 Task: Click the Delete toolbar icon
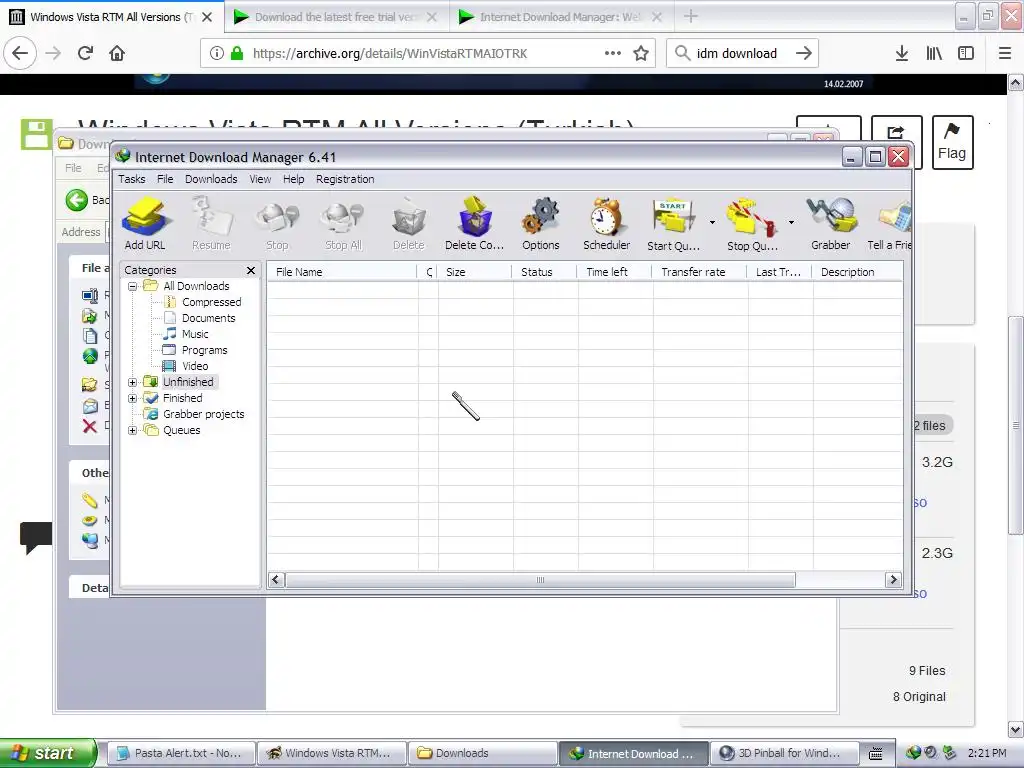(x=409, y=224)
